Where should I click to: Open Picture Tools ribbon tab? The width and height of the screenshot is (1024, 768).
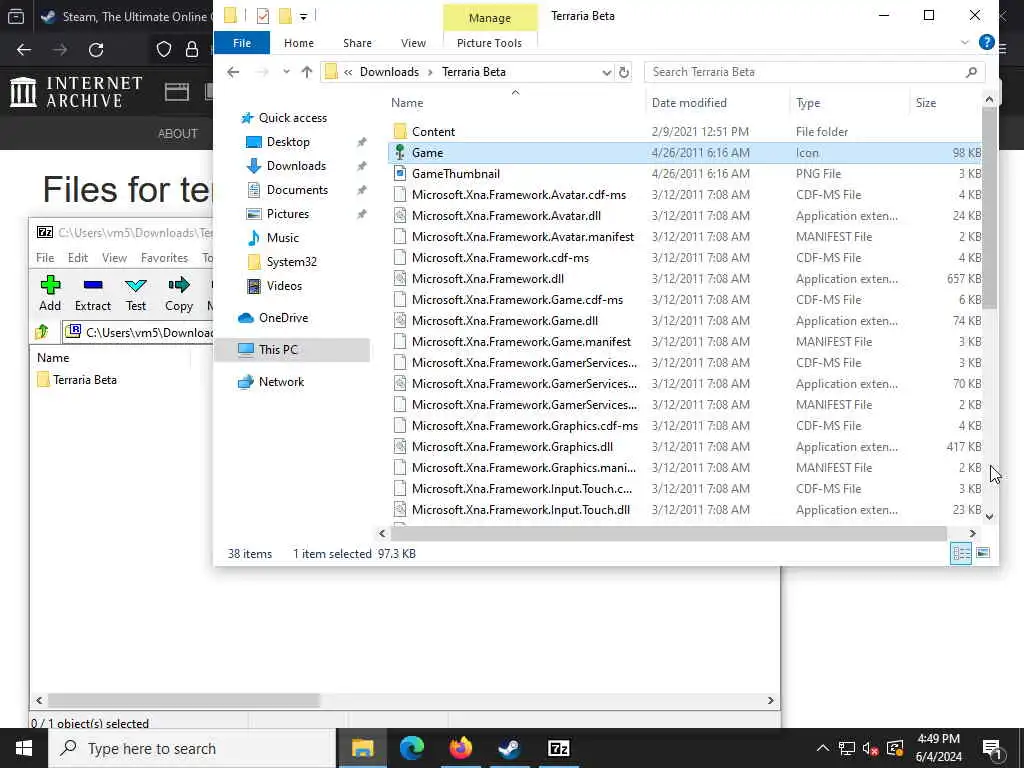489,43
